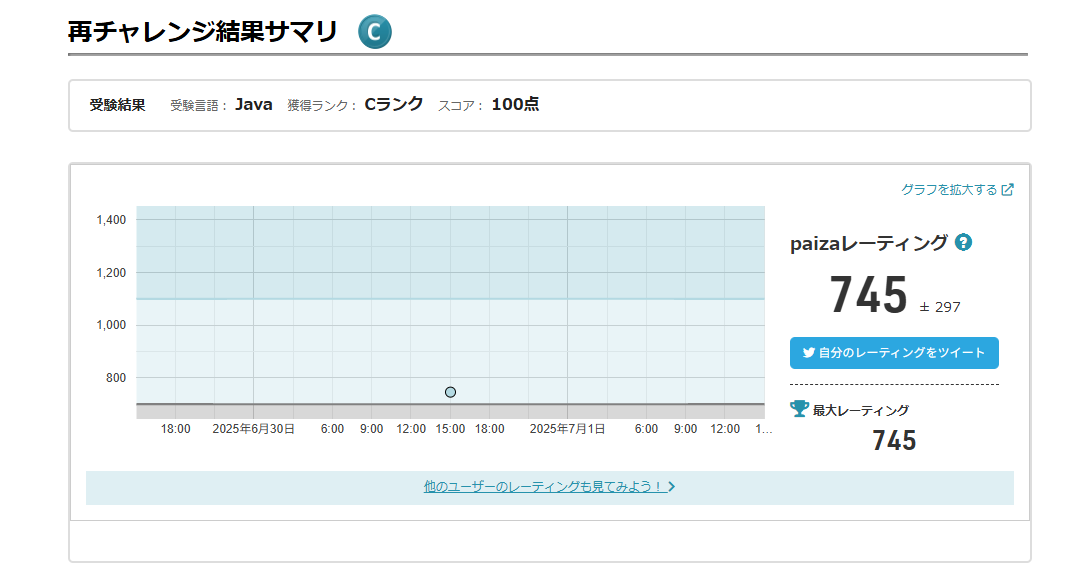This screenshot has width=1068, height=576.
Task: Open the グラフを拡大する link
Action: (x=949, y=190)
